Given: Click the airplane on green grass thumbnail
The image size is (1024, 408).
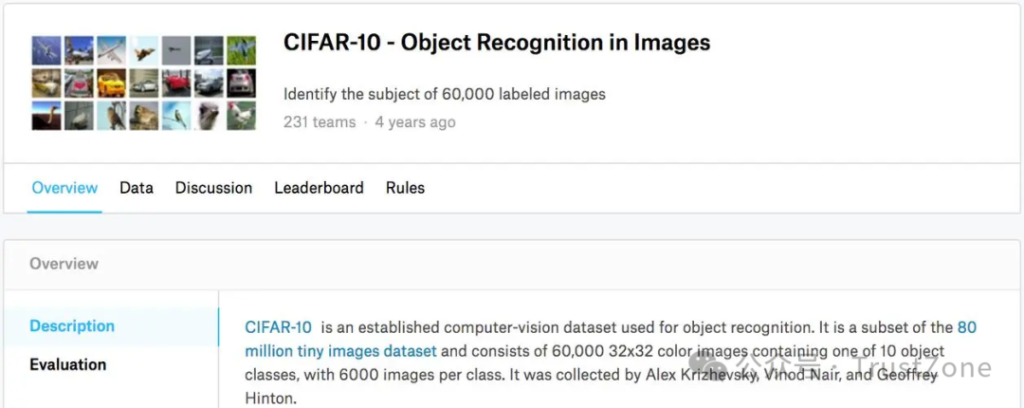Looking at the screenshot, I should [241, 51].
